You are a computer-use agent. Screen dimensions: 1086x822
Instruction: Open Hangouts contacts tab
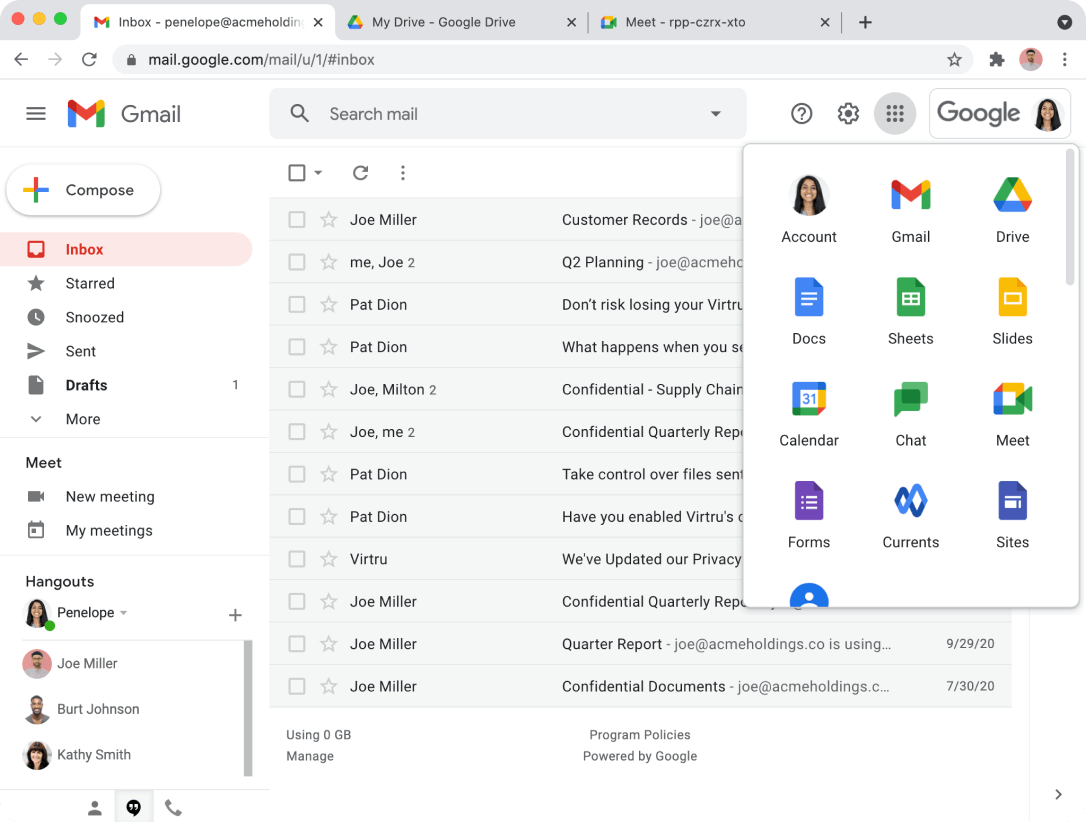95,807
